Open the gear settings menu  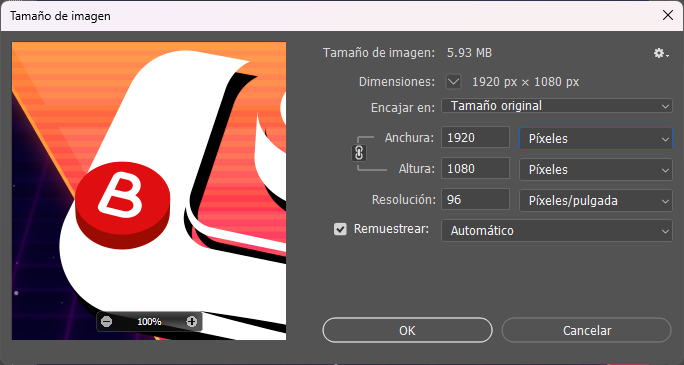pyautogui.click(x=660, y=54)
